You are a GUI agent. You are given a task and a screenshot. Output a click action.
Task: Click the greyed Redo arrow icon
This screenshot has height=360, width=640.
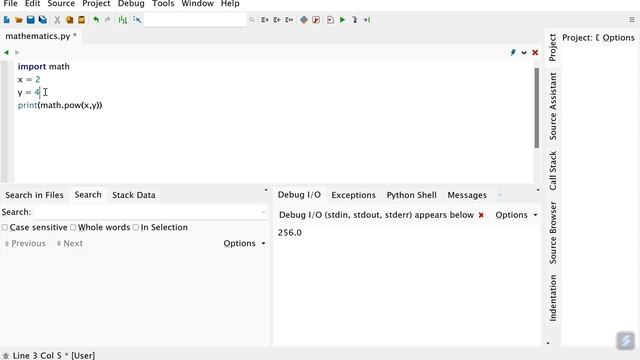point(107,20)
